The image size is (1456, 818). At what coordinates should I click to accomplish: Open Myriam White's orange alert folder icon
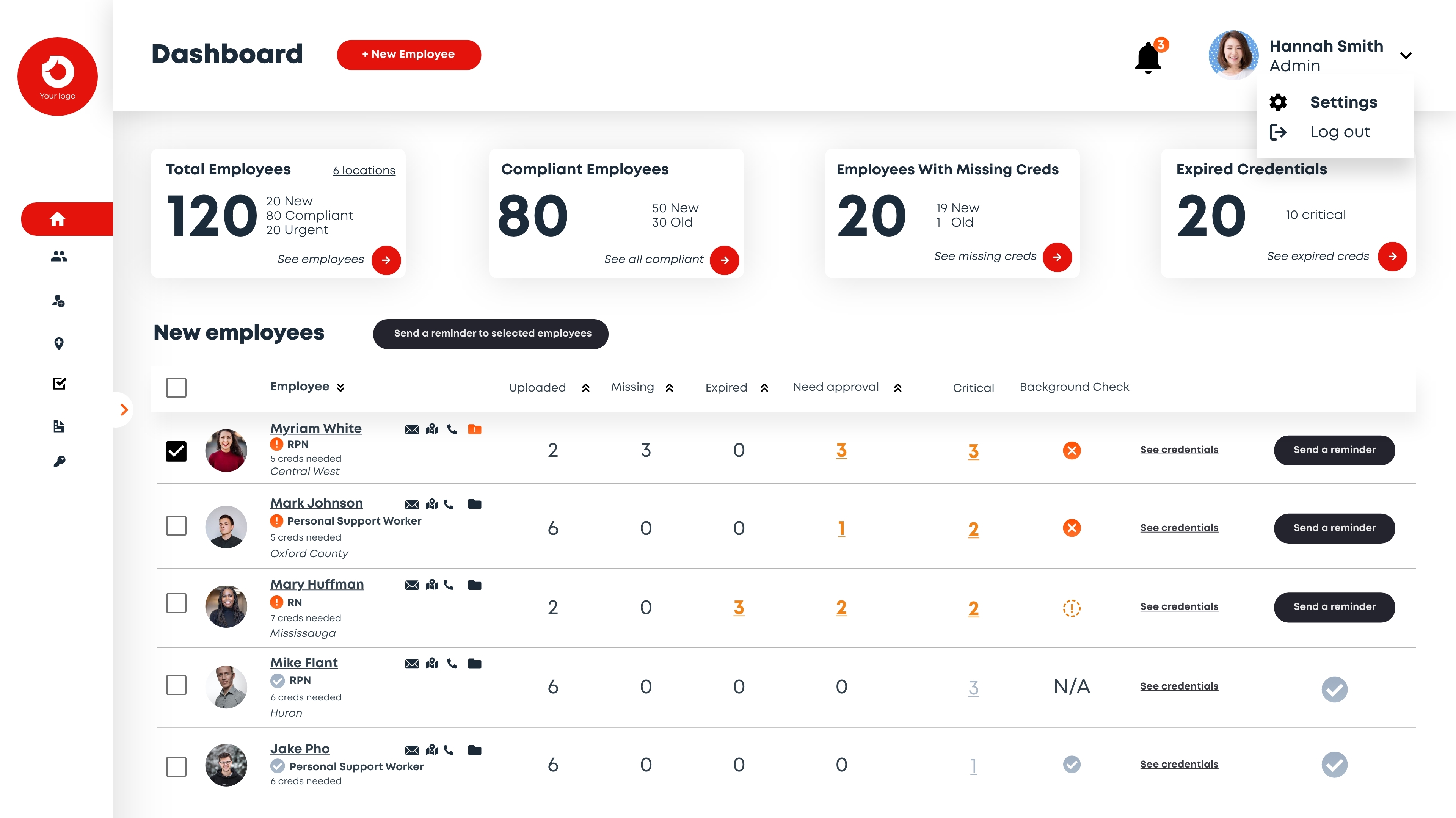coord(475,429)
